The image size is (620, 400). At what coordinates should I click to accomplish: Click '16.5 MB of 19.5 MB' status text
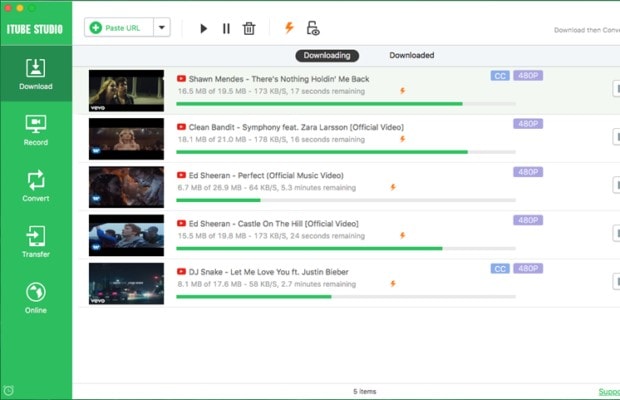pyautogui.click(x=212, y=91)
